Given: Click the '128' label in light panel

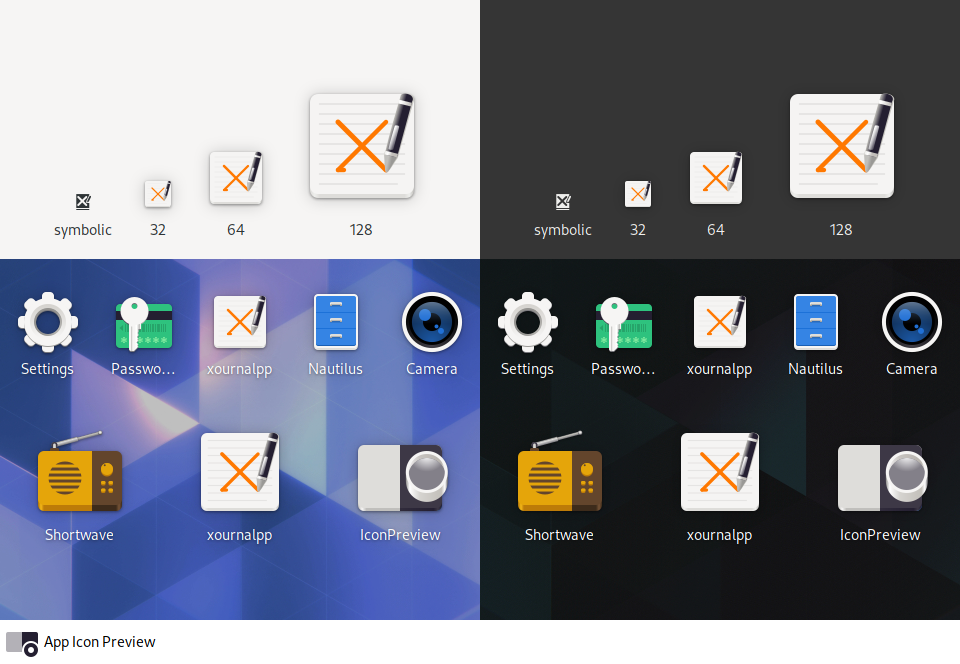Looking at the screenshot, I should pyautogui.click(x=361, y=229).
